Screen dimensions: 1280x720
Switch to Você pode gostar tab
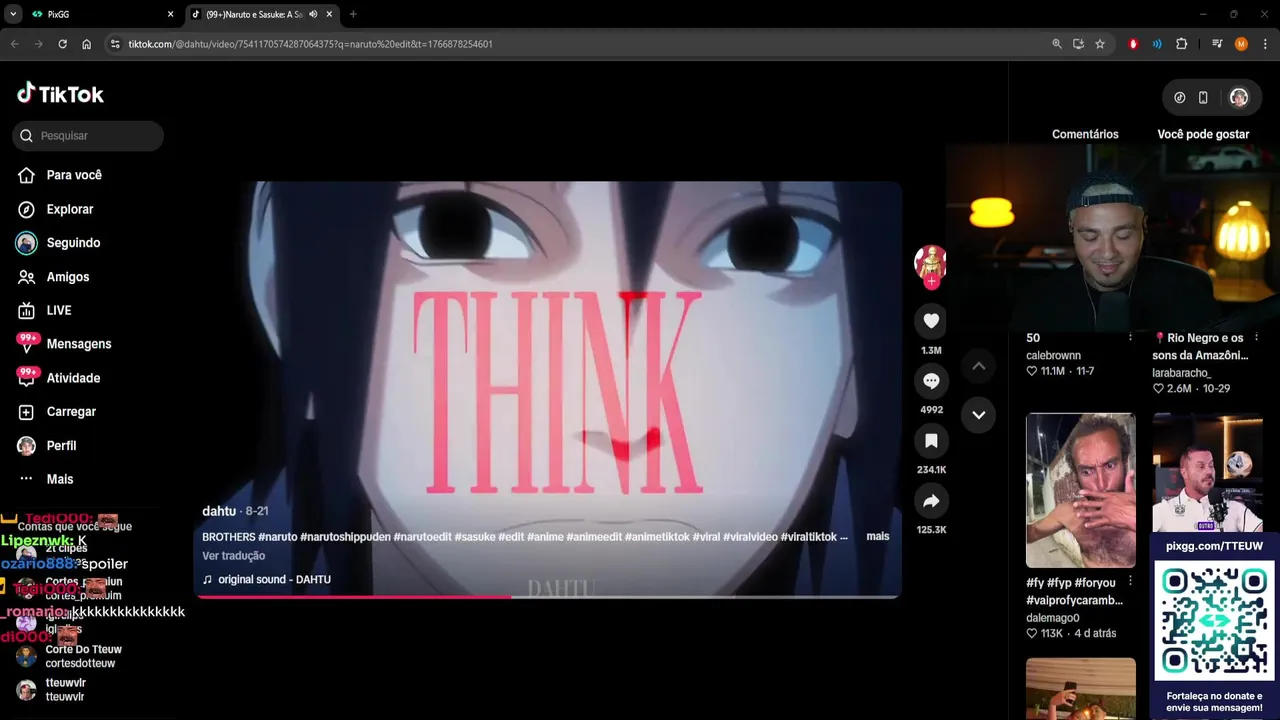click(1203, 134)
